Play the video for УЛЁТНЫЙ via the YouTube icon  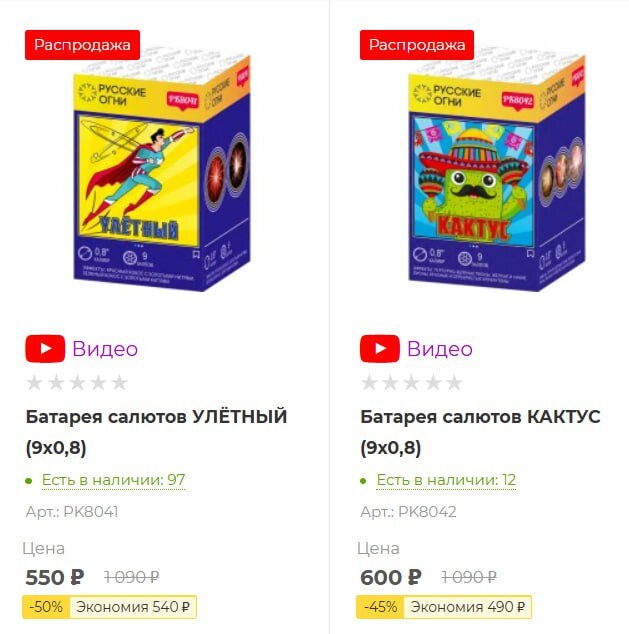[x=45, y=349]
